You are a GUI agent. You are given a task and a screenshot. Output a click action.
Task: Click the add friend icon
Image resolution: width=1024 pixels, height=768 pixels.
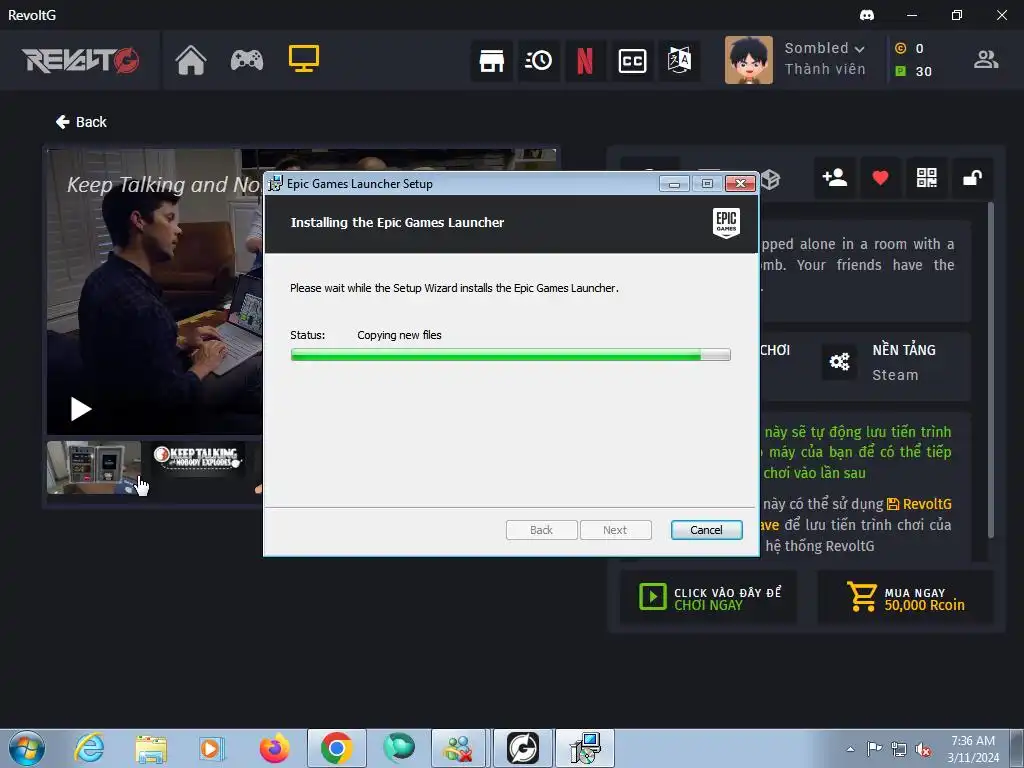click(835, 177)
